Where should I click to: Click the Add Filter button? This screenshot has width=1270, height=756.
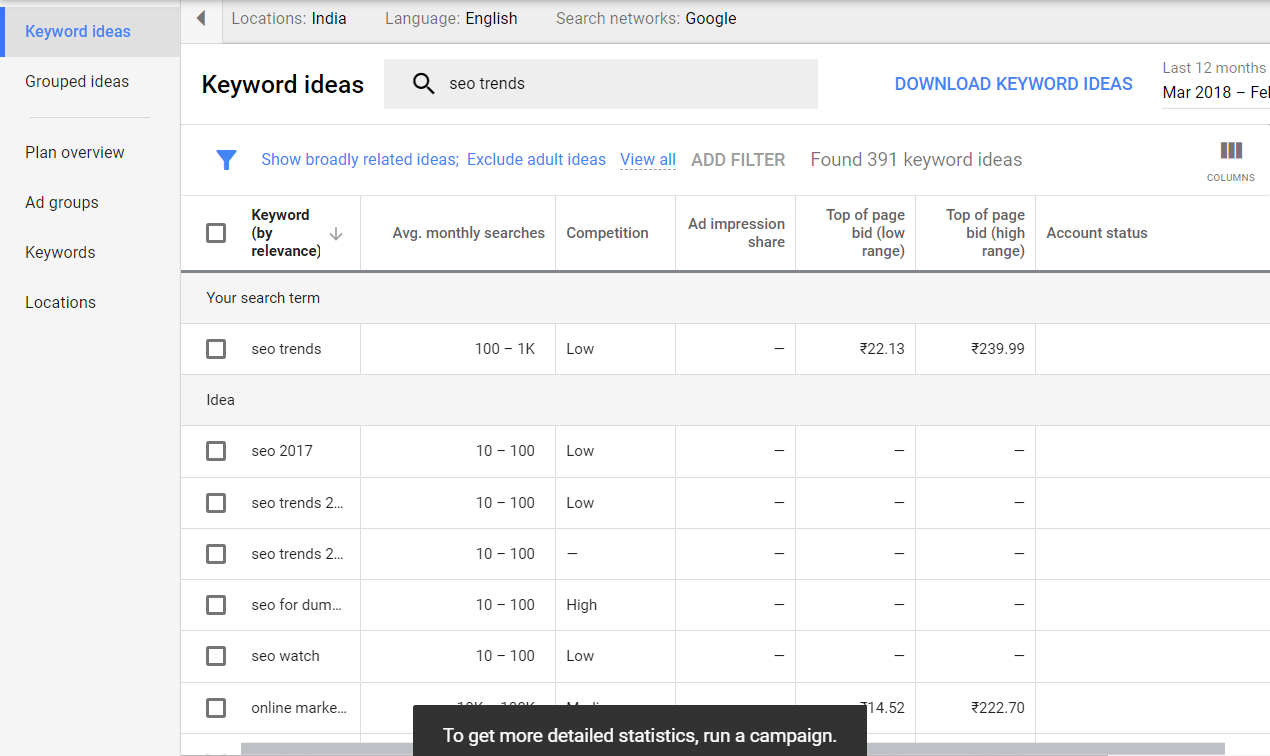[x=738, y=160]
